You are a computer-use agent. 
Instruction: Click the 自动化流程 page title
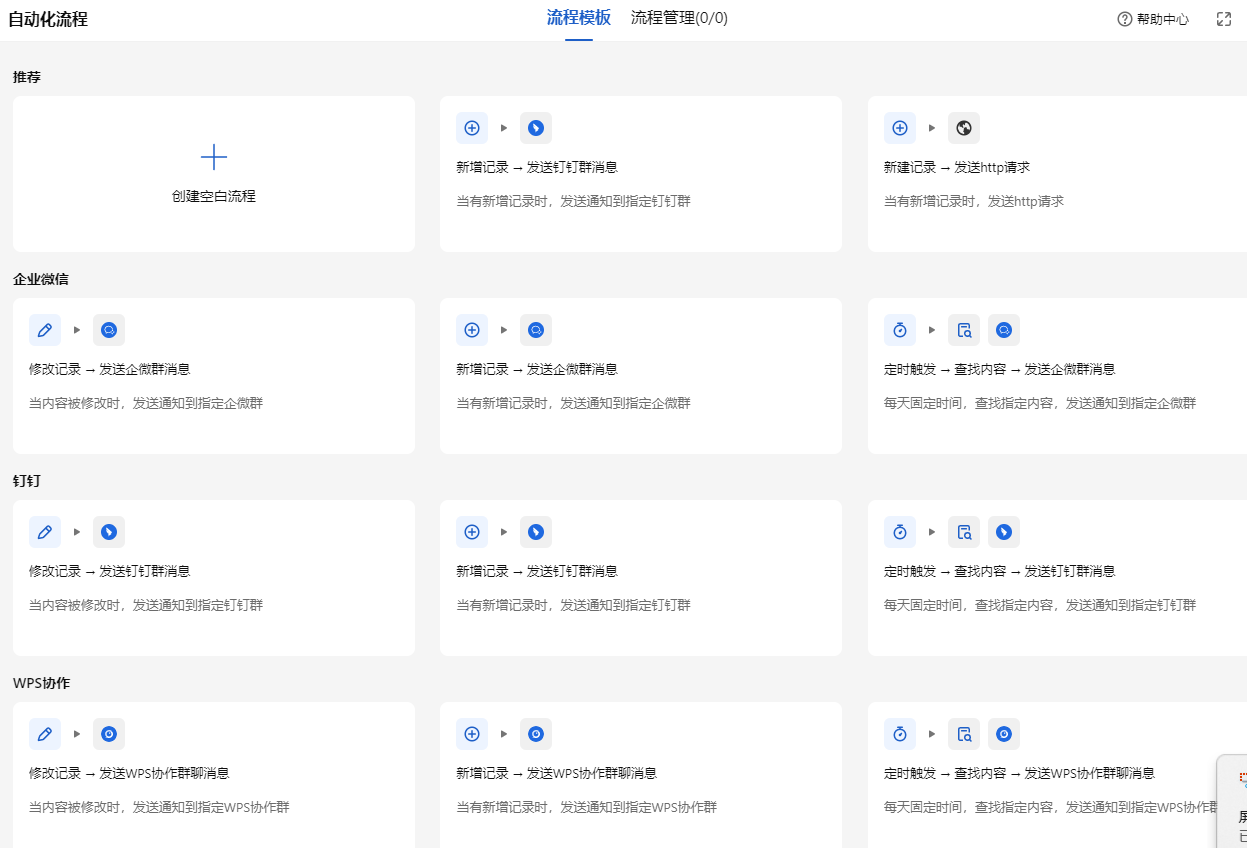(x=48, y=19)
